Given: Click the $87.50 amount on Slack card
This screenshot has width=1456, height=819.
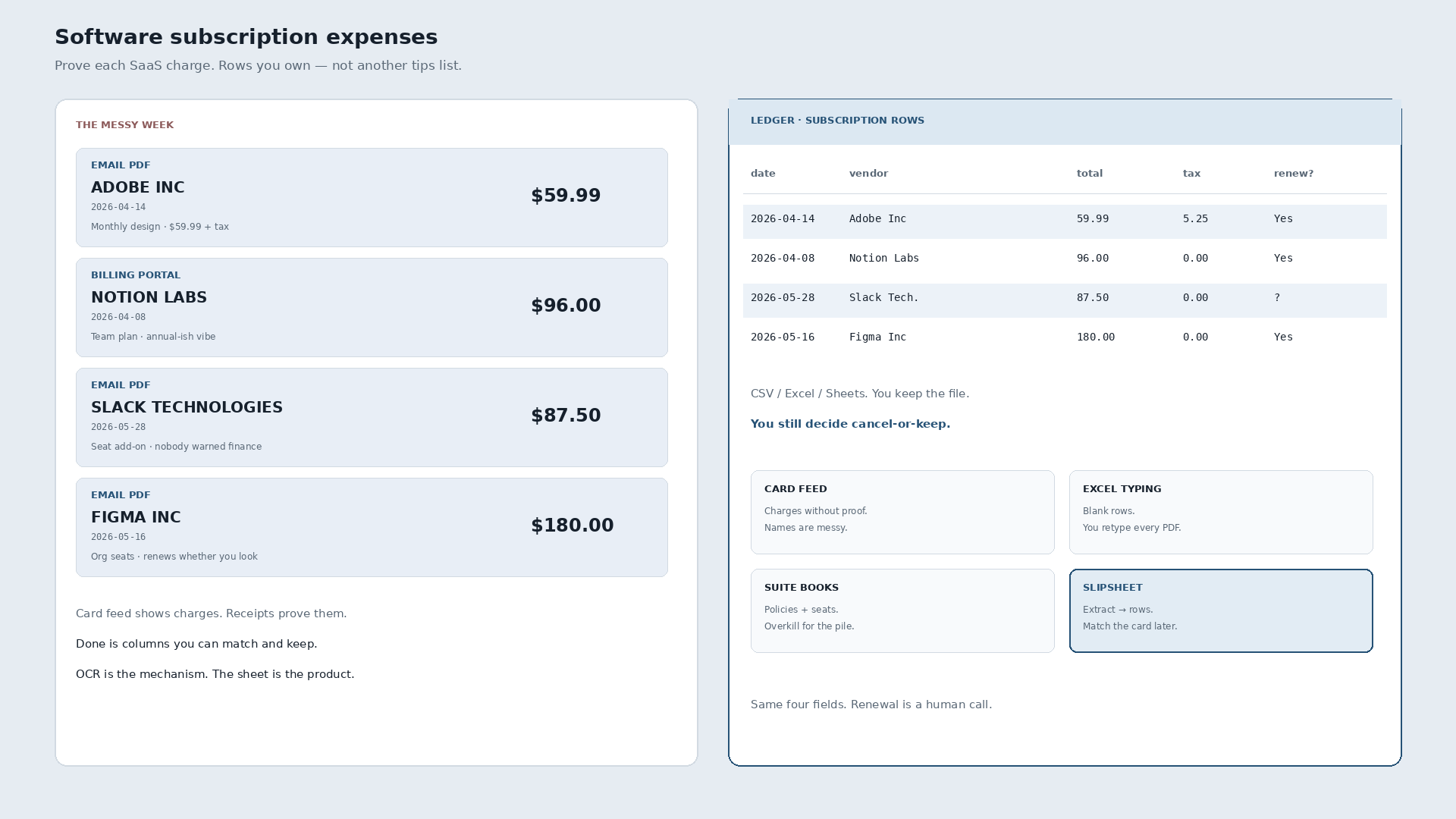Looking at the screenshot, I should [566, 416].
